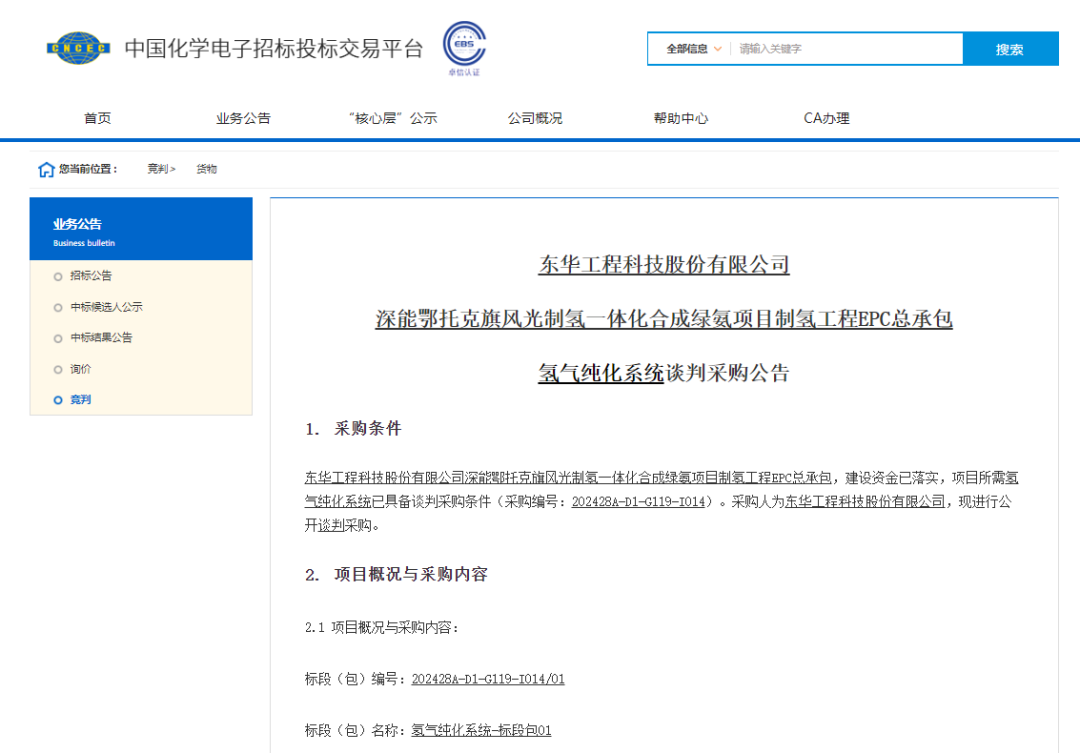Screen dimensions: 1080x753
Task: Click the home icon in the breadcrumb bar
Action: tap(47, 169)
